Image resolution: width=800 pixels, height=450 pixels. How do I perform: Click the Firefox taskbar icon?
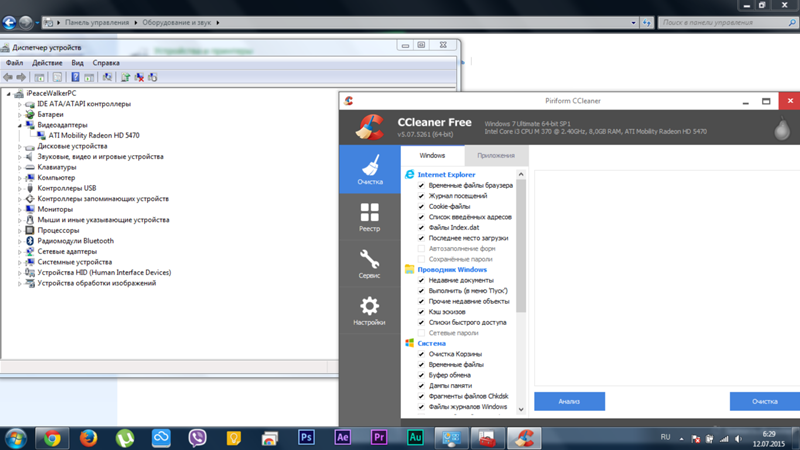point(88,438)
